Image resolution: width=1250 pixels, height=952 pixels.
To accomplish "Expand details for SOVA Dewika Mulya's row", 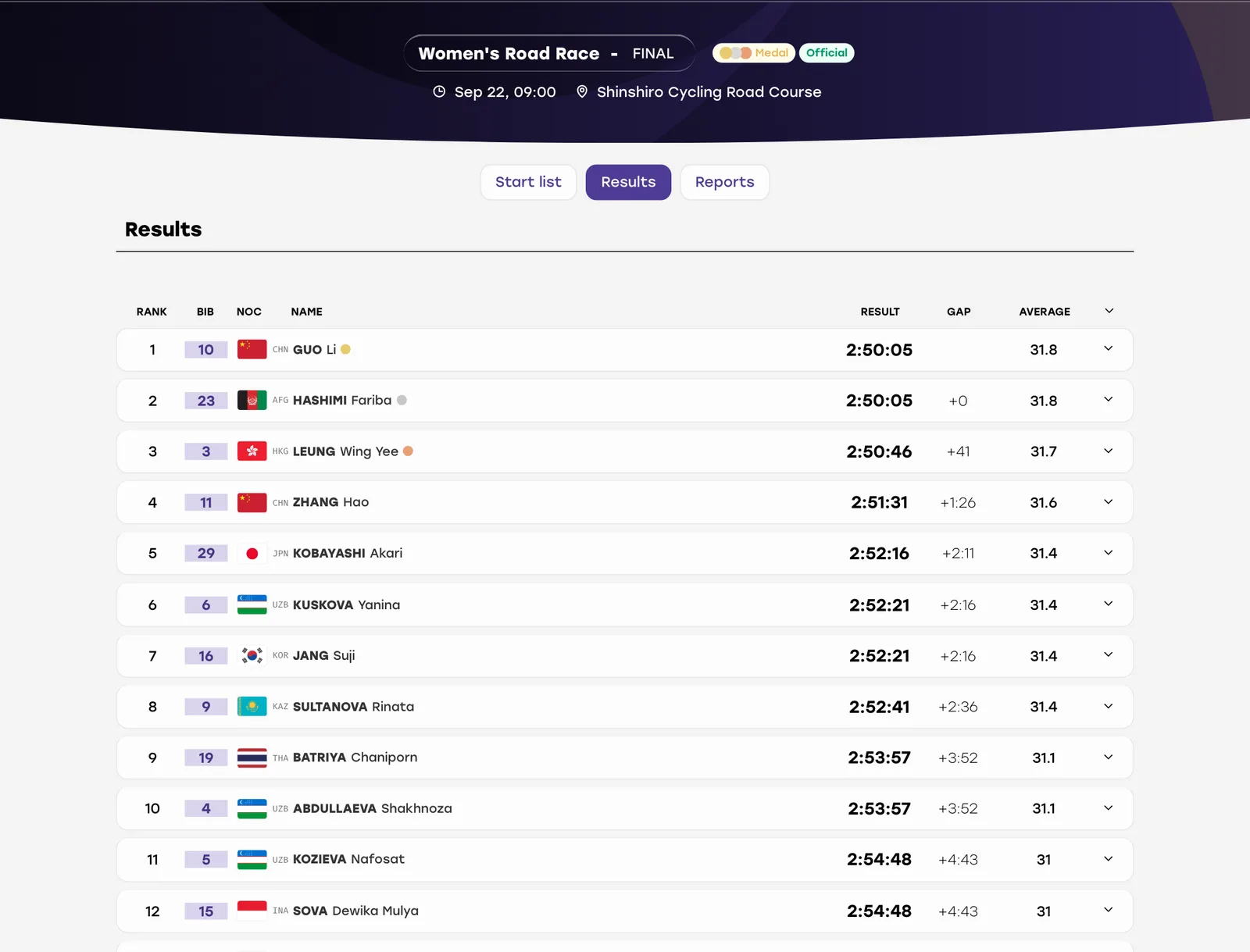I will point(1108,910).
